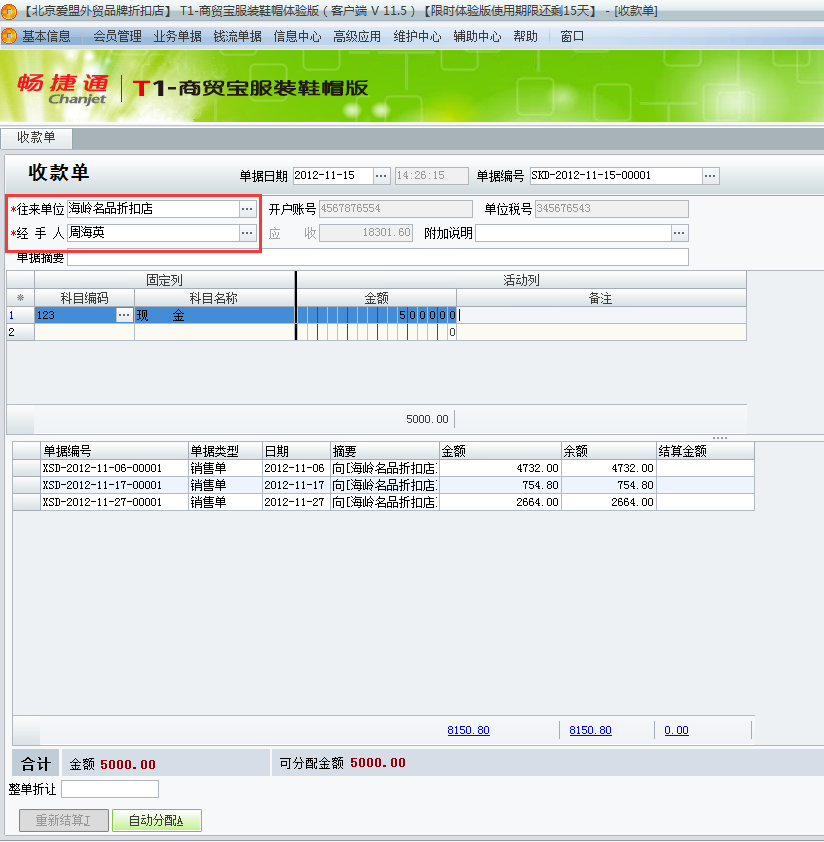Open the date picker beside 单据日期
The height and width of the screenshot is (842, 824).
pyautogui.click(x=381, y=176)
